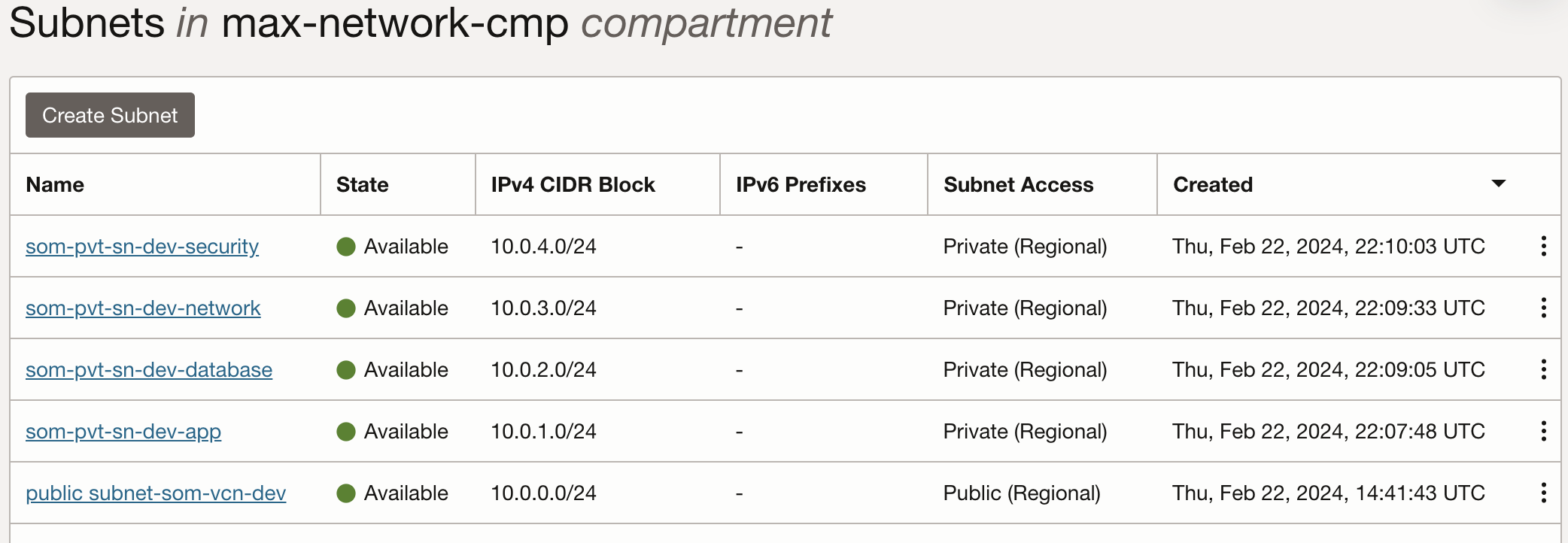Click the Subnet Access column header
This screenshot has width=1568, height=543.
point(1018,185)
